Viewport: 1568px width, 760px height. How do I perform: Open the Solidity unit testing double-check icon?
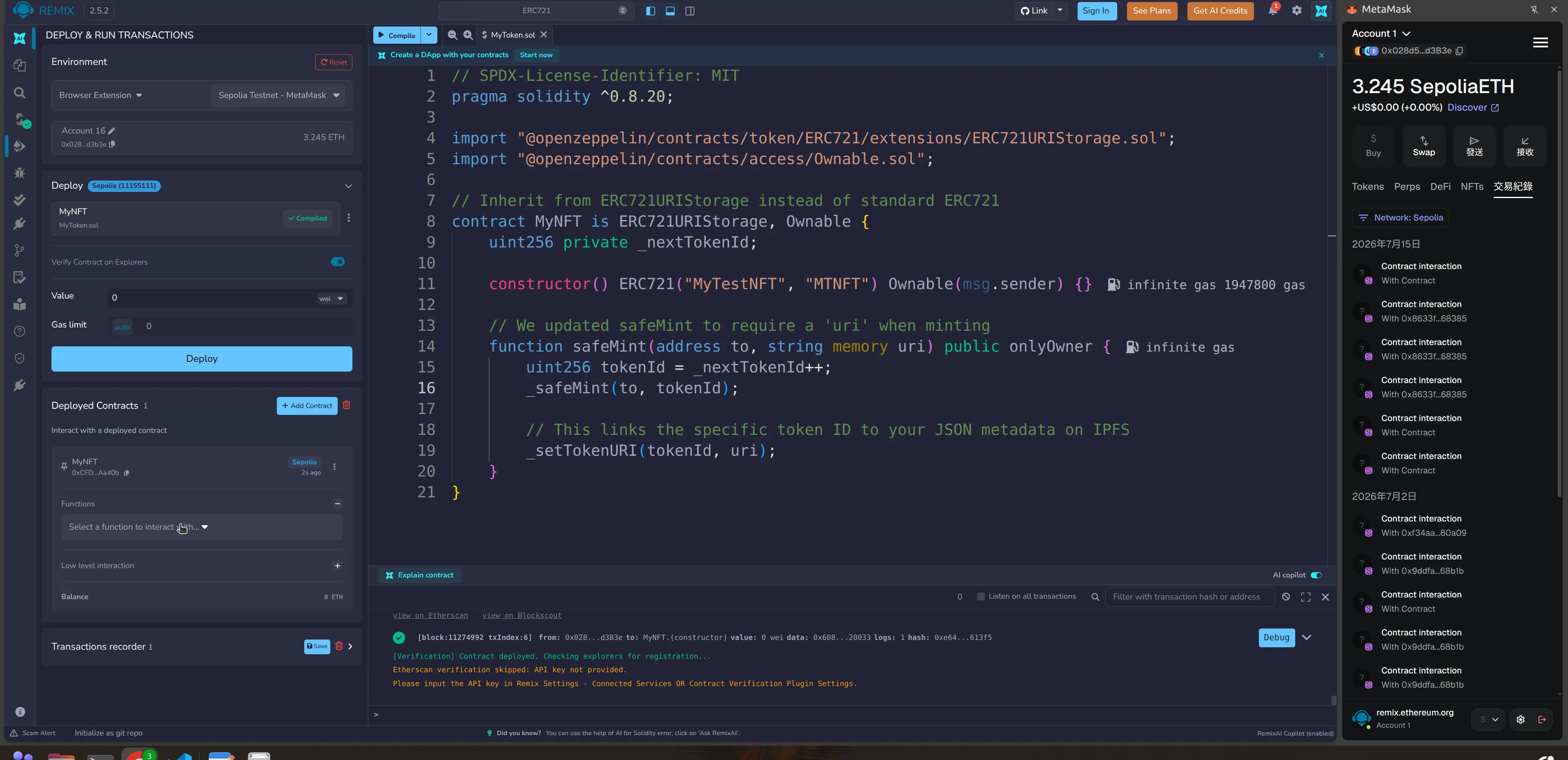(x=20, y=200)
